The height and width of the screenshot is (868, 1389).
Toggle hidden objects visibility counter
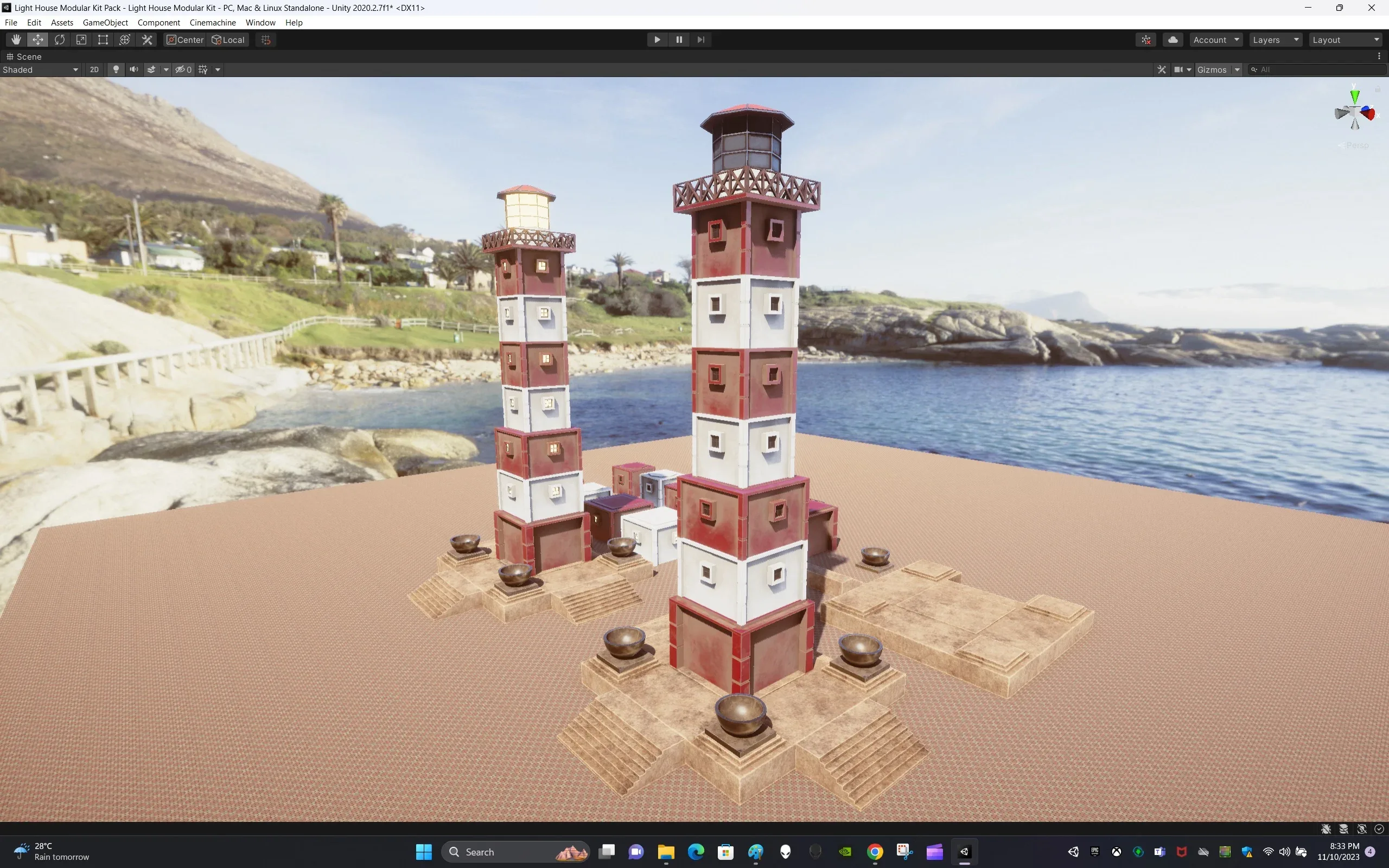click(x=182, y=69)
